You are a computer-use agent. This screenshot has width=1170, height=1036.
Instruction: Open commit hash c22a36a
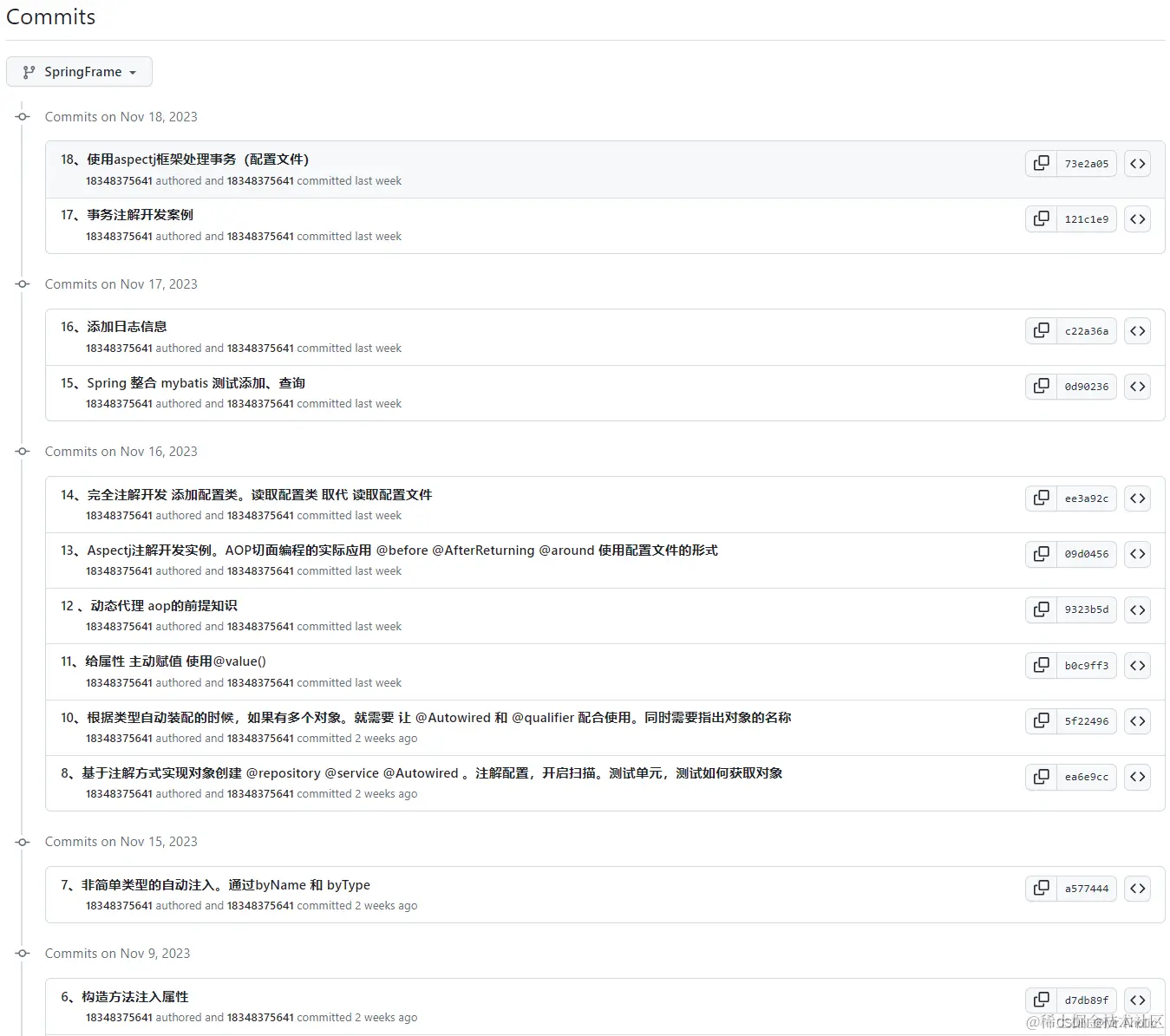tap(1087, 330)
